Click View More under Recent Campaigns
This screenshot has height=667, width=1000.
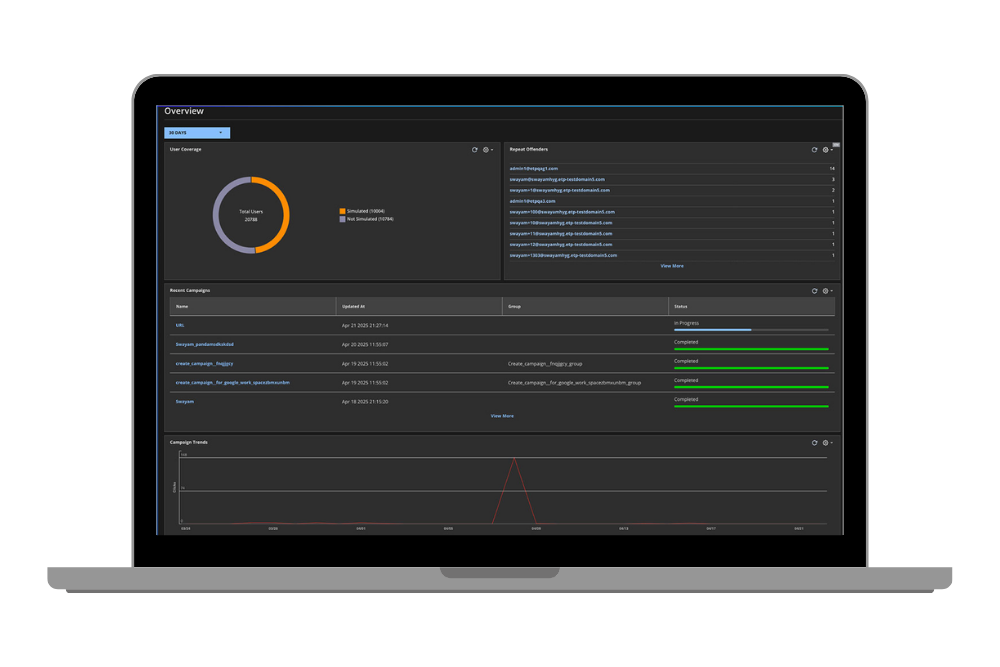coord(502,416)
